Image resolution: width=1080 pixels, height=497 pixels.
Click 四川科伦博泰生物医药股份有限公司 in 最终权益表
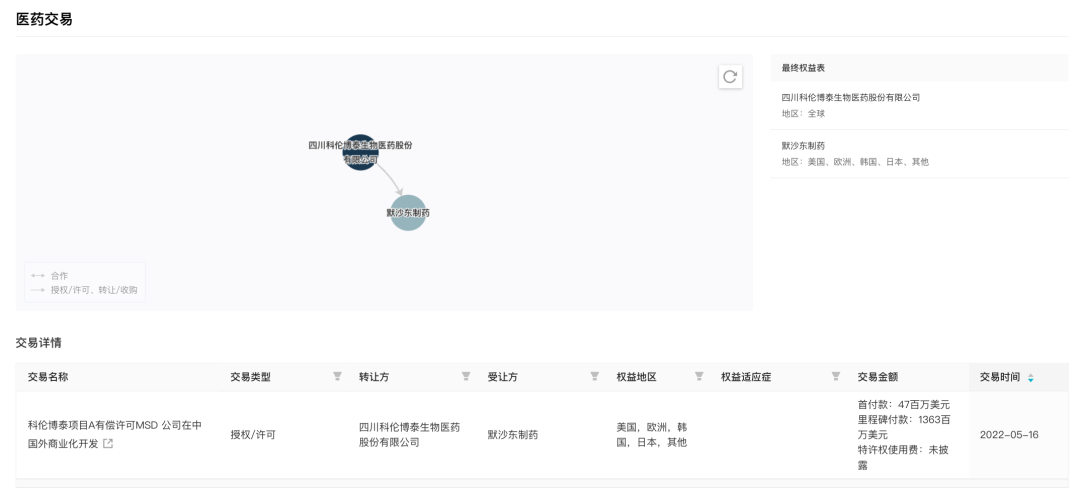pos(851,98)
